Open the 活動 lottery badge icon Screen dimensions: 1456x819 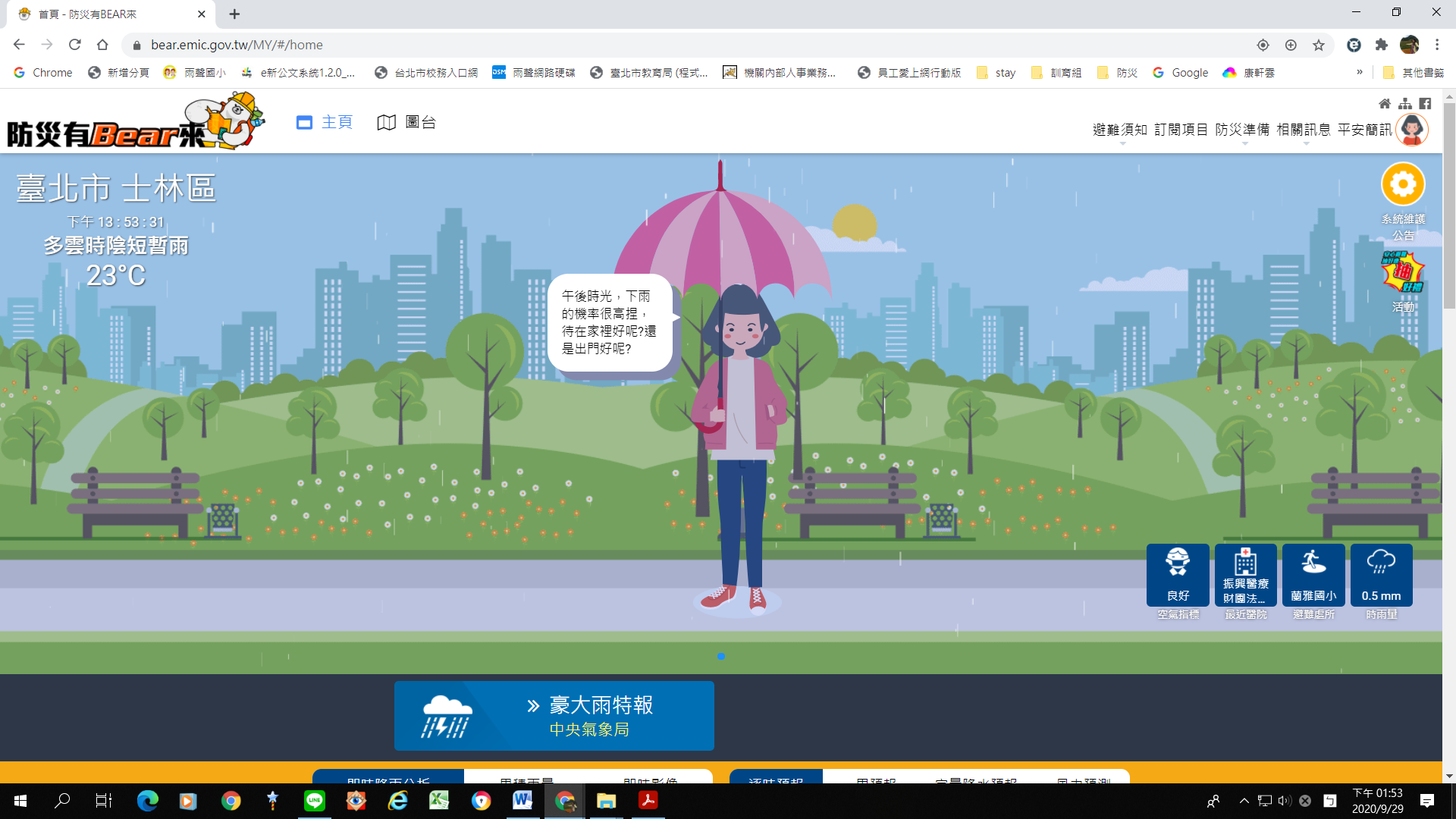[x=1403, y=273]
